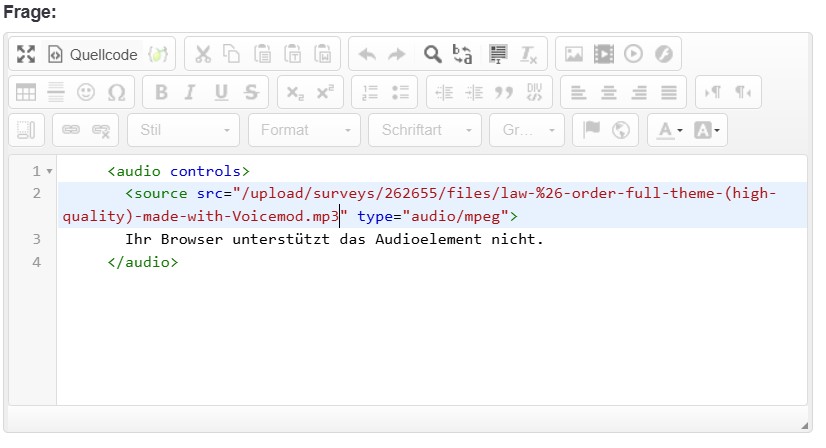Screen dimensions: 826x448
Task: Toggle bold formatting button
Action: coord(162,92)
